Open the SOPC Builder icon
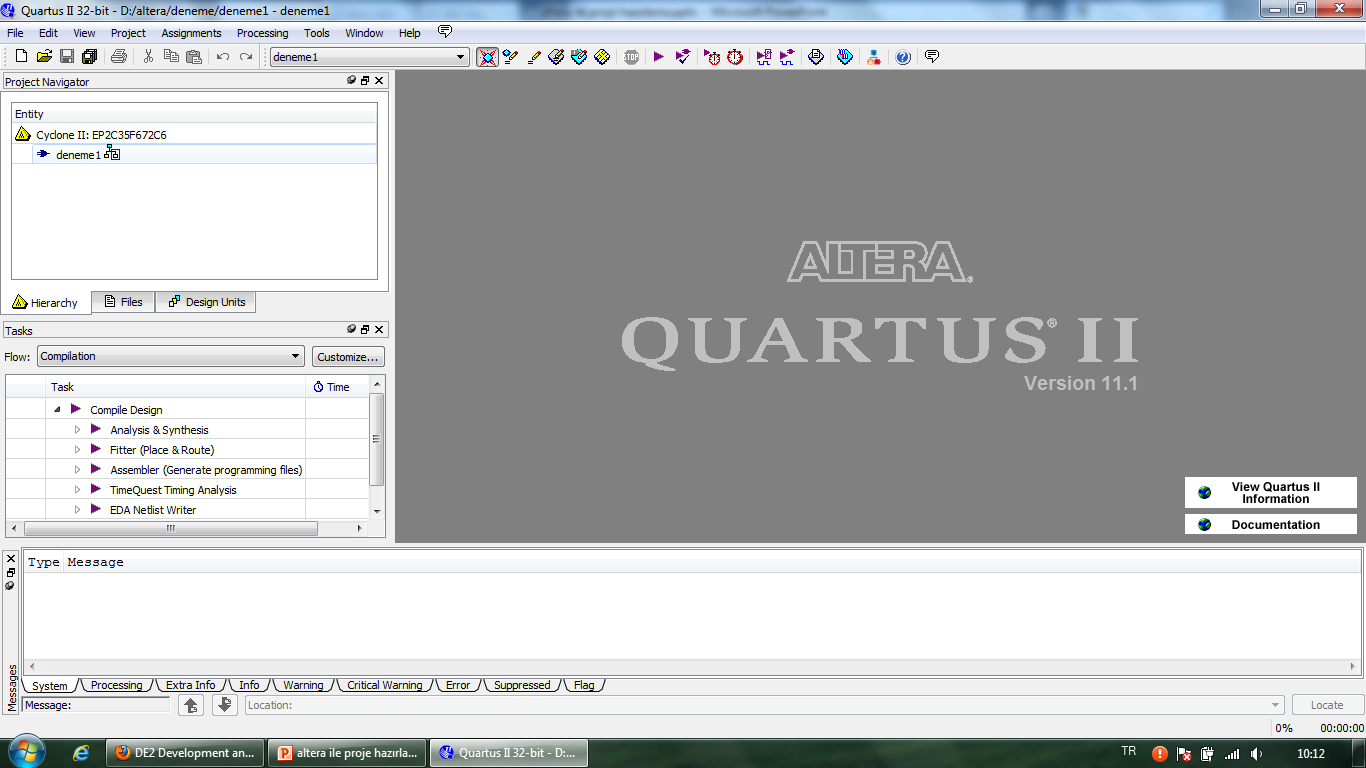 point(874,57)
